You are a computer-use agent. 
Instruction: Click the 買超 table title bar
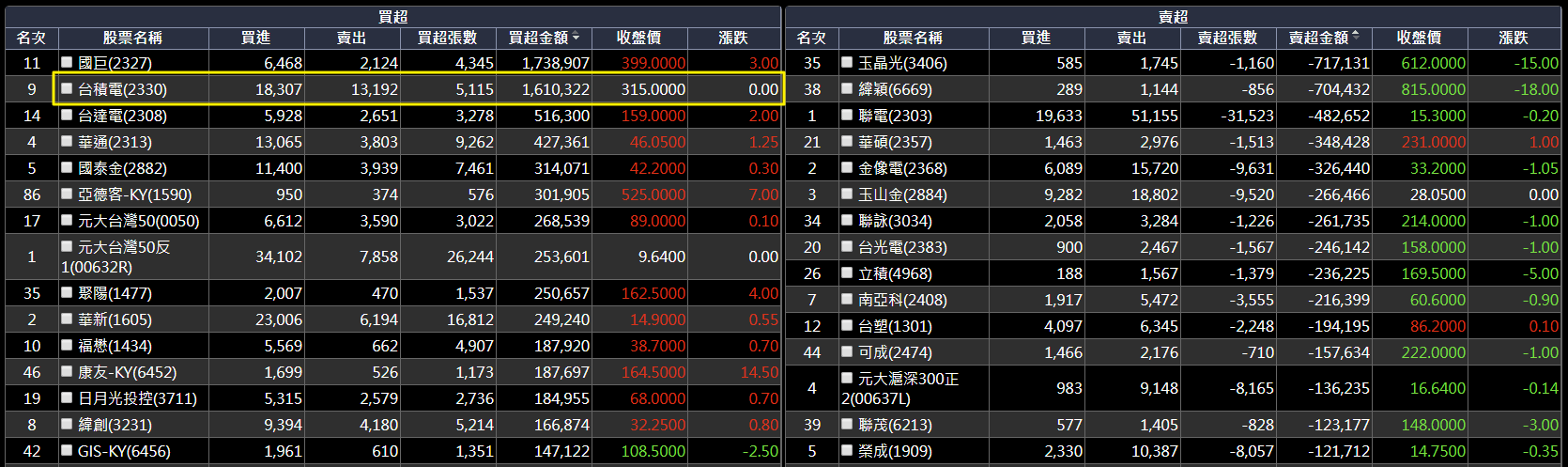click(392, 17)
